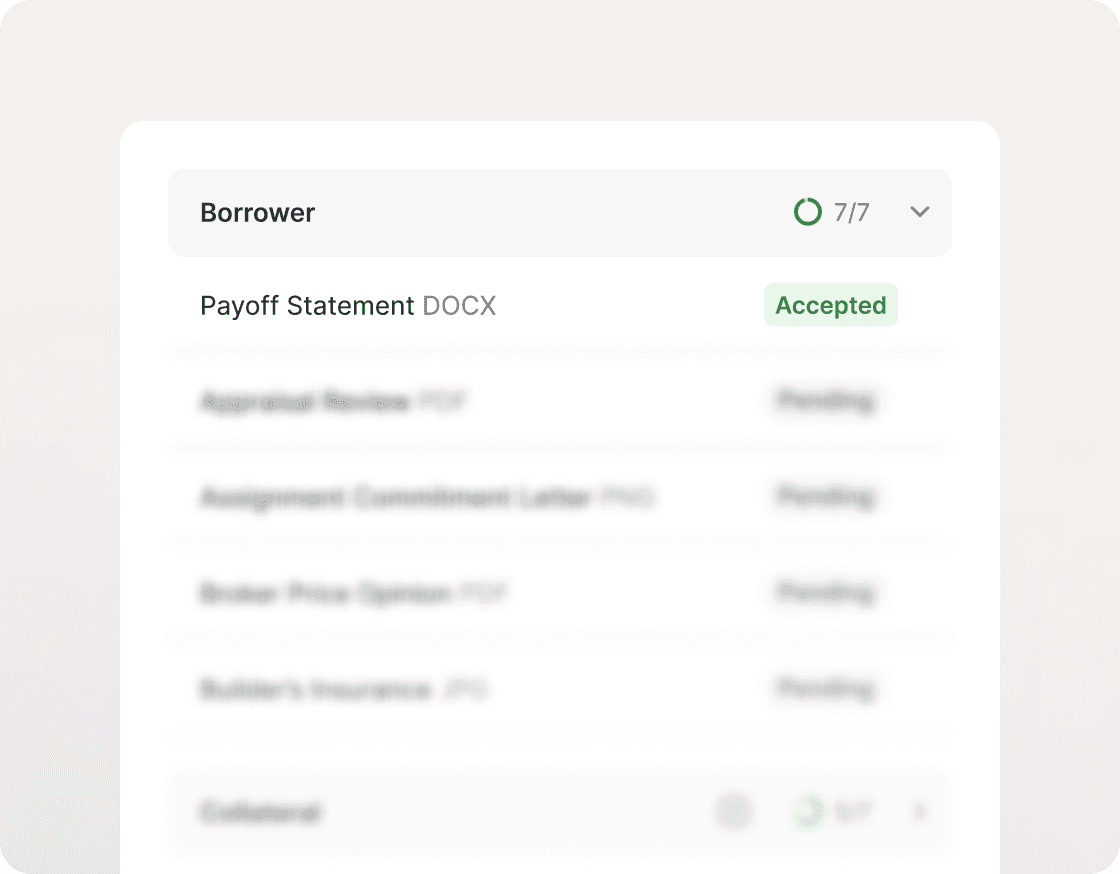Click the Borrower progress ring icon
Viewport: 1120px width, 874px height.
(x=807, y=212)
